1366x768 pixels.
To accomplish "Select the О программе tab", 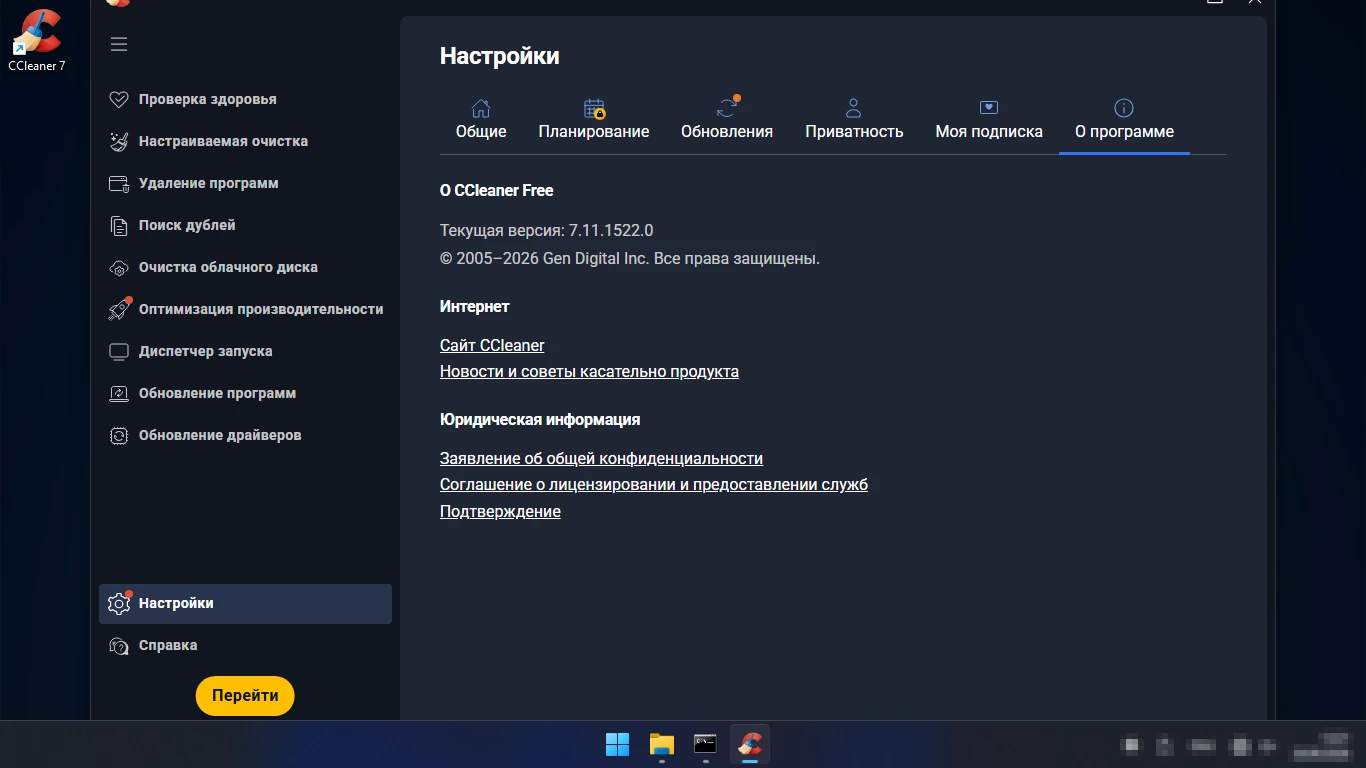I will click(x=1124, y=120).
